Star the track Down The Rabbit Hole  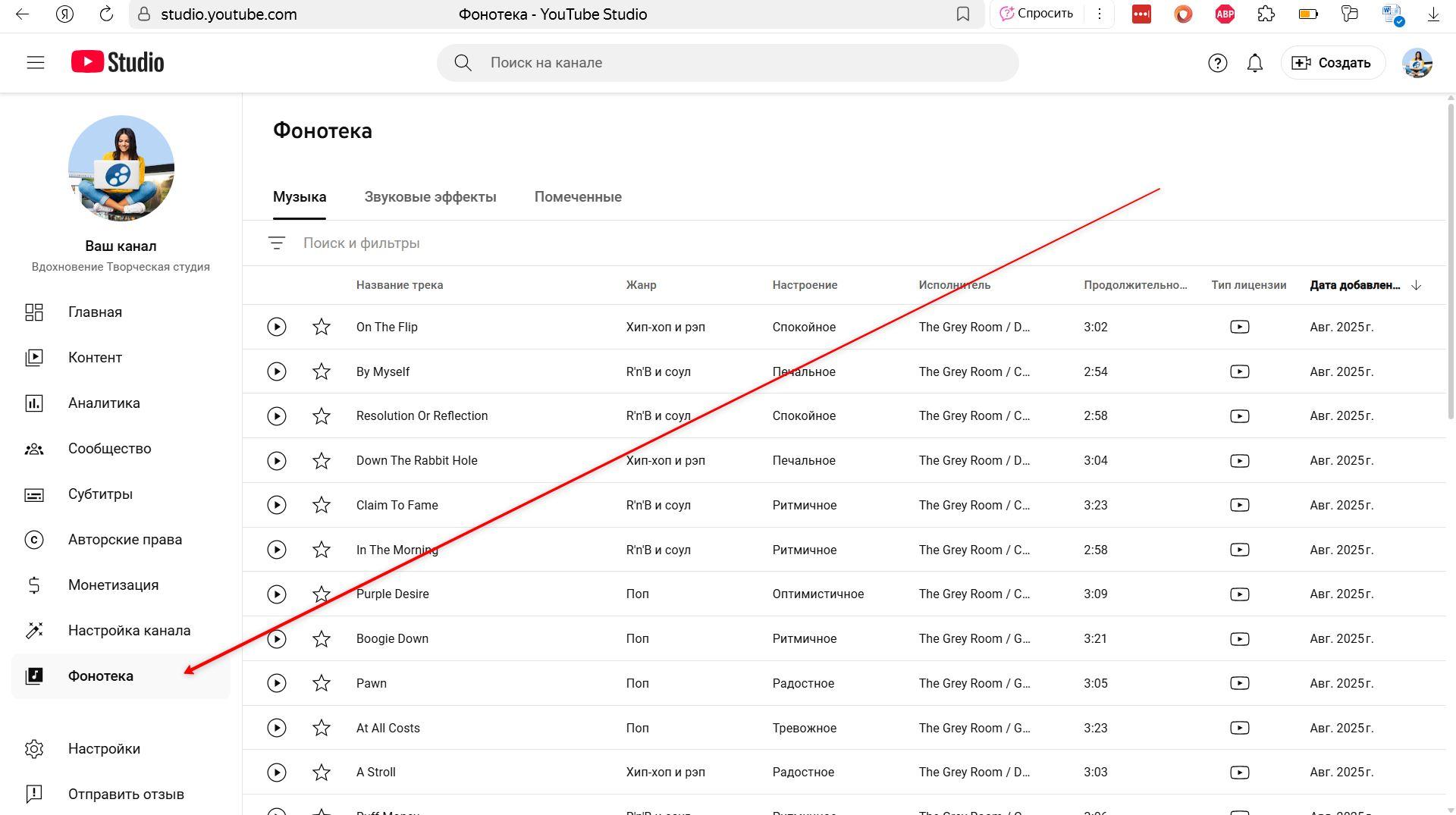pos(322,461)
